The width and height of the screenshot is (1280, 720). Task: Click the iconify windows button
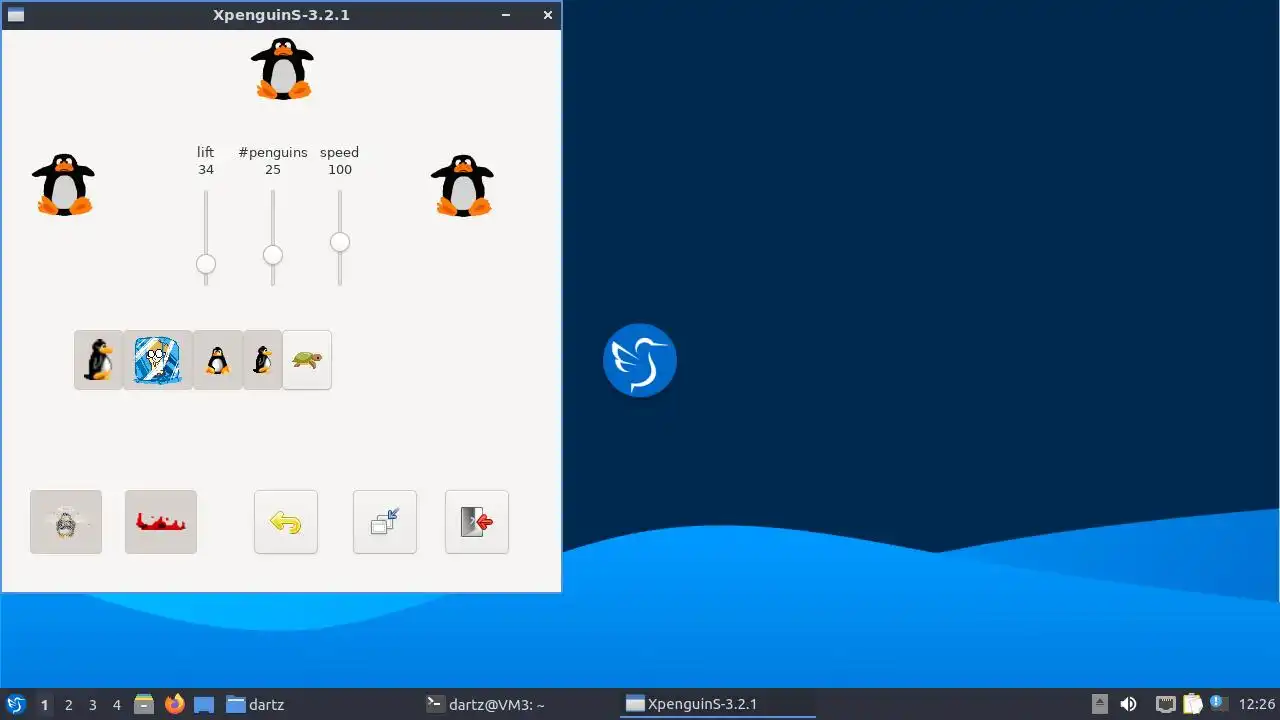pos(385,522)
